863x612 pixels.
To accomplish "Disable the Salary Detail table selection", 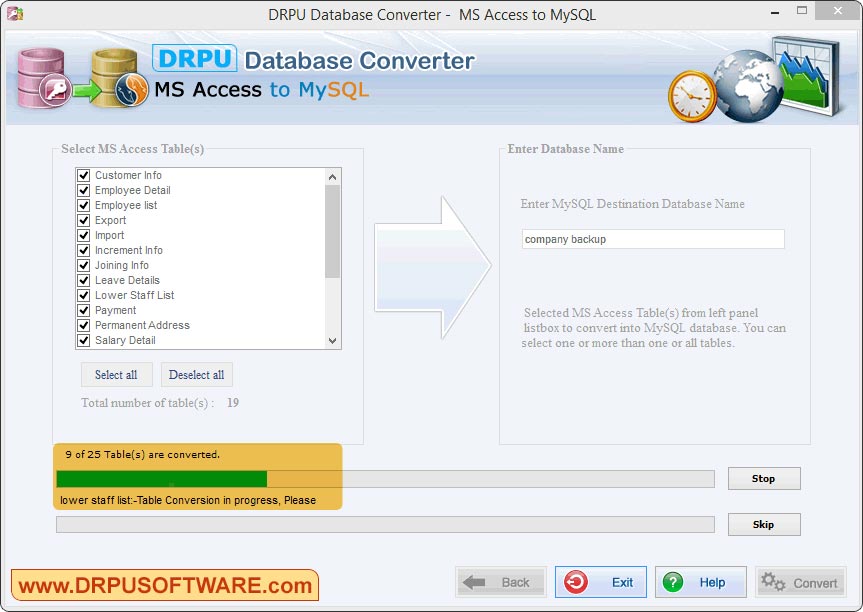I will coord(83,340).
